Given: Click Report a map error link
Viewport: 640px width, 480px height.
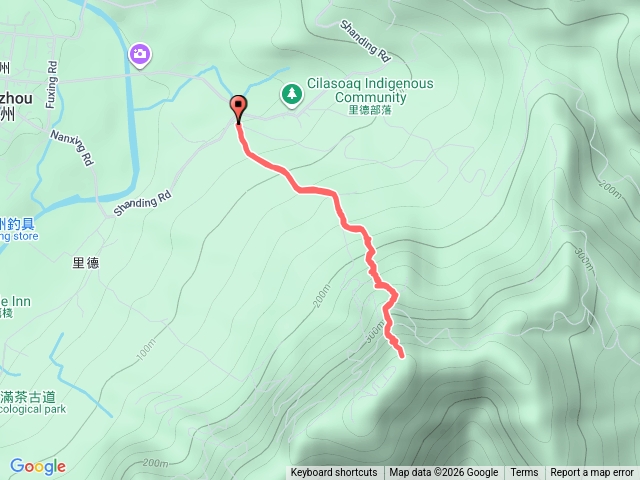Looking at the screenshot, I should point(592,473).
